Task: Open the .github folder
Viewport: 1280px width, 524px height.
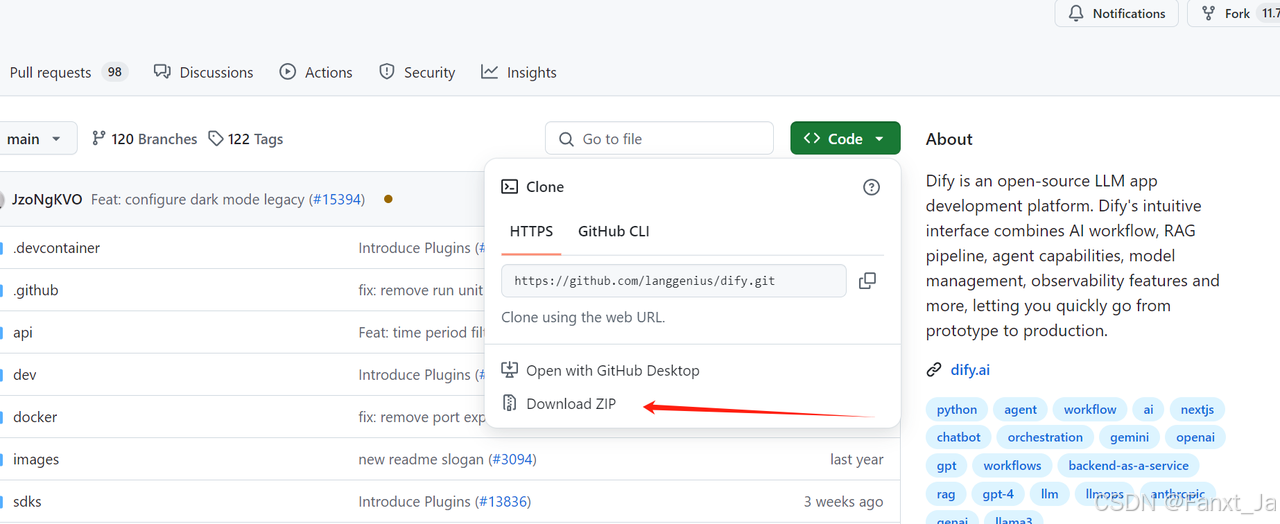Action: [36, 290]
